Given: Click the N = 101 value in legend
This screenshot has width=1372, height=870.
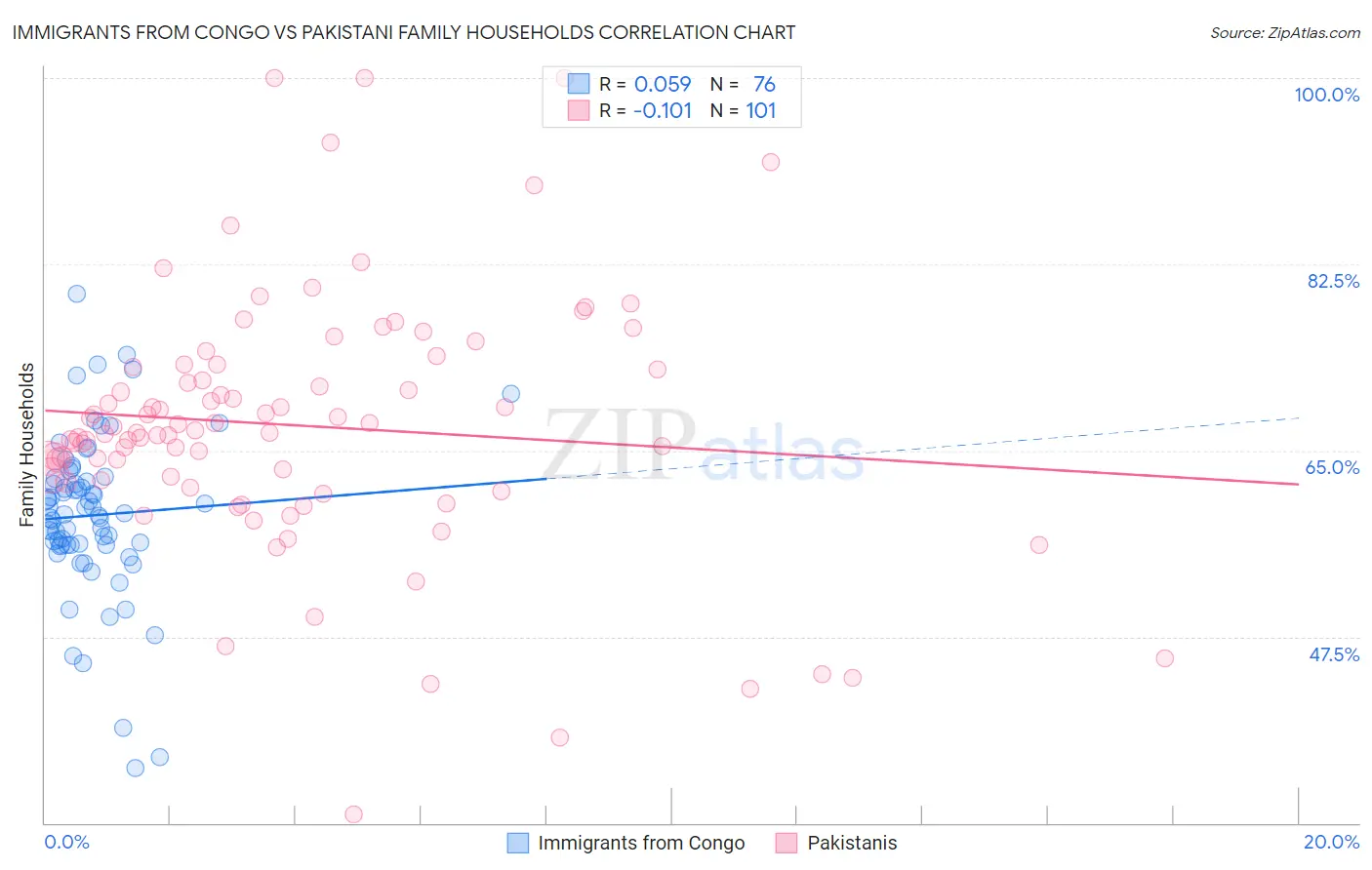Looking at the screenshot, I should 743,110.
